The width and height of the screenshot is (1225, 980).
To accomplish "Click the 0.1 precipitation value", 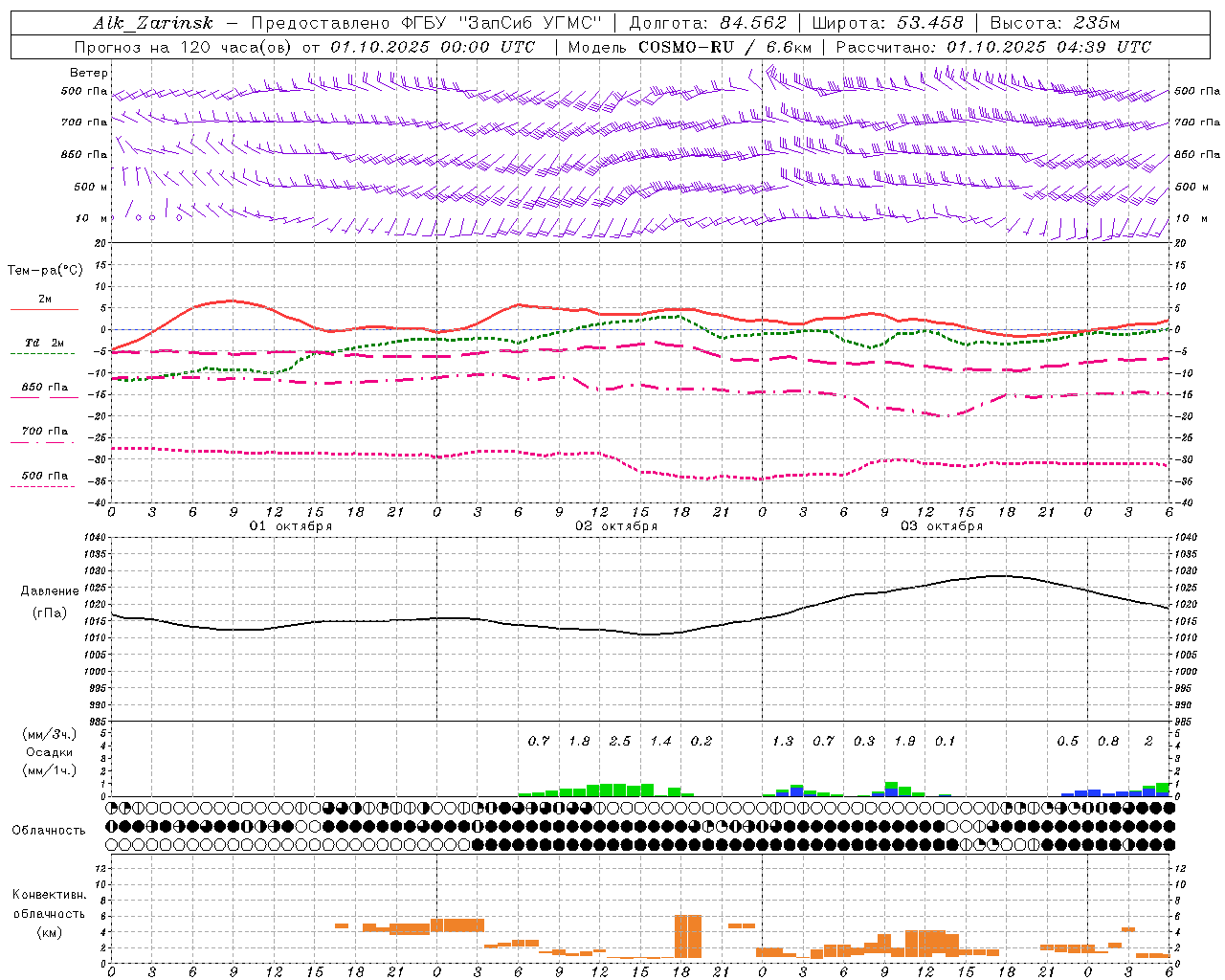I will pos(946,742).
